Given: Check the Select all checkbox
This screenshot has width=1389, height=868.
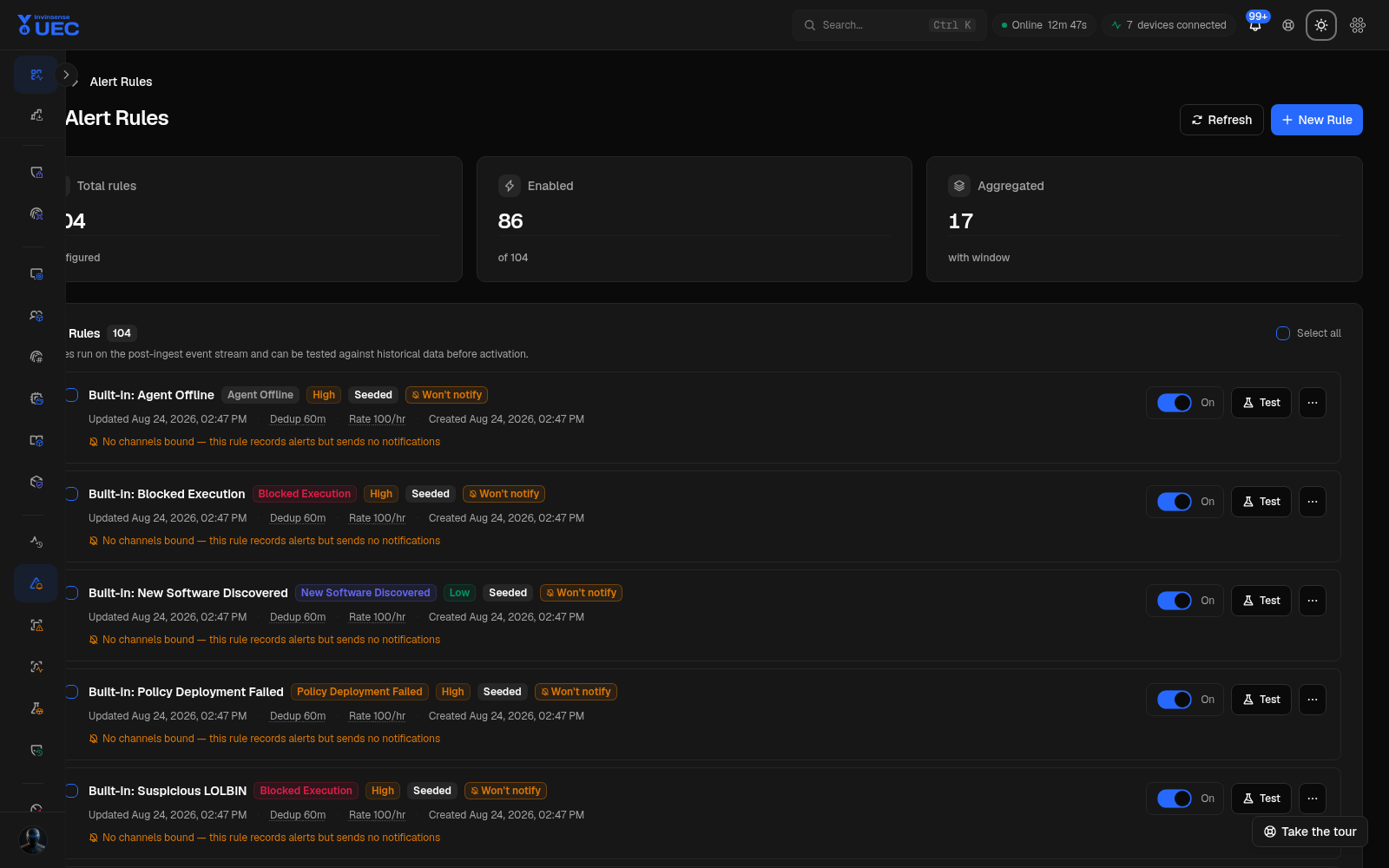Looking at the screenshot, I should click(x=1283, y=333).
